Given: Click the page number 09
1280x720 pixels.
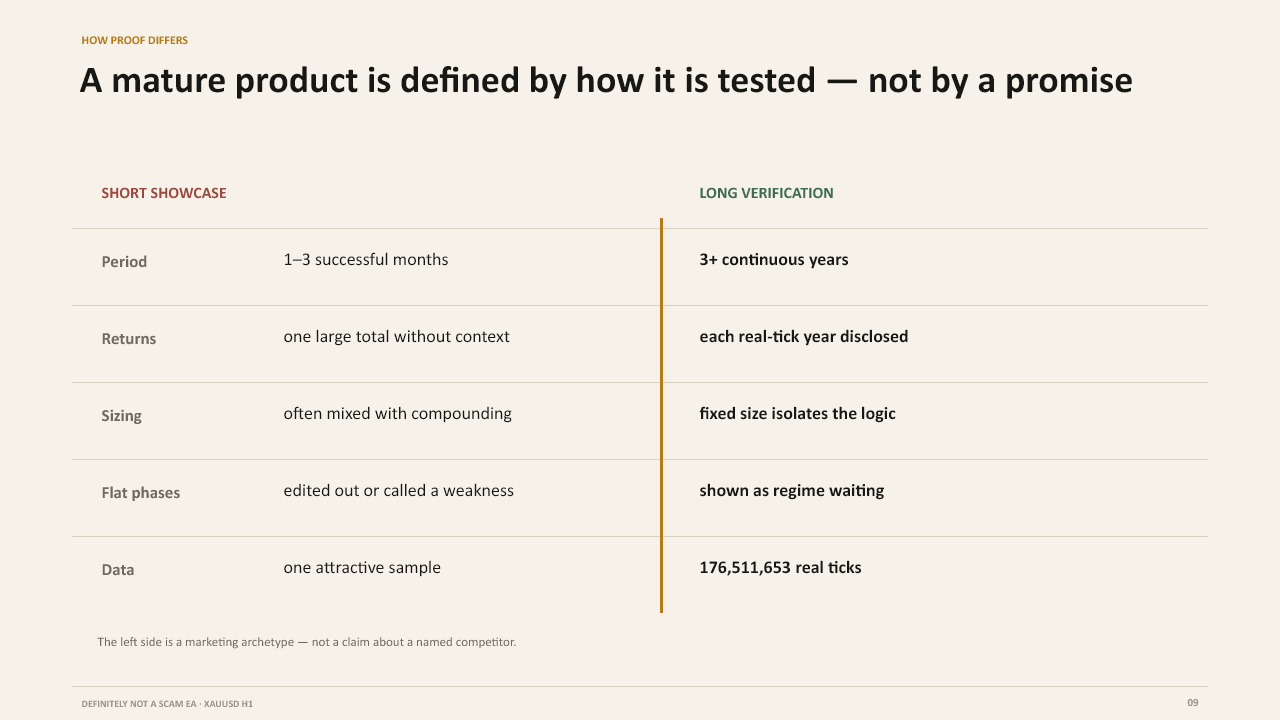Looking at the screenshot, I should click(x=1193, y=703).
